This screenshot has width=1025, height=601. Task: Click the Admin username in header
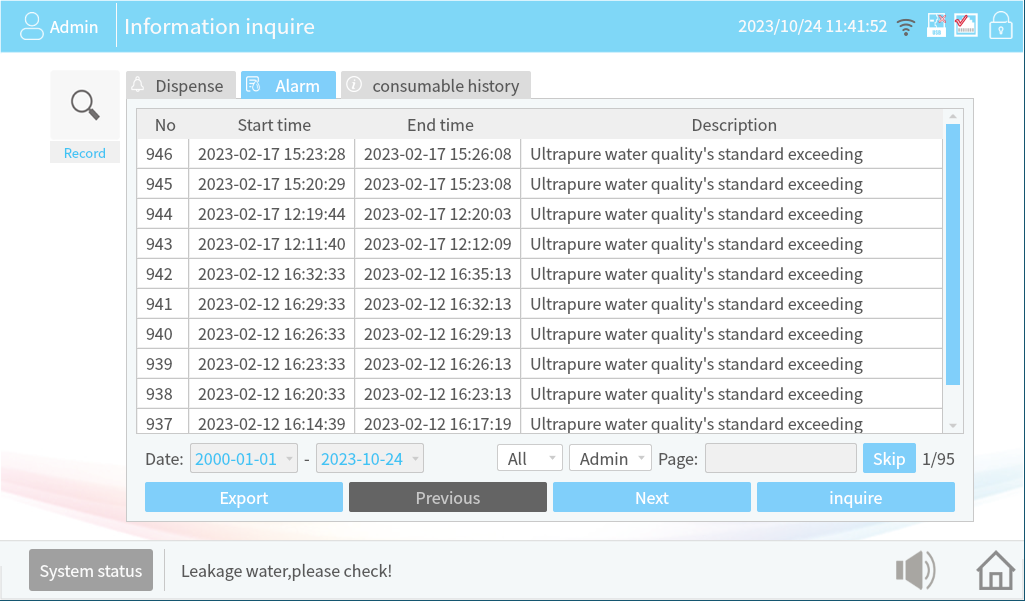pyautogui.click(x=74, y=27)
